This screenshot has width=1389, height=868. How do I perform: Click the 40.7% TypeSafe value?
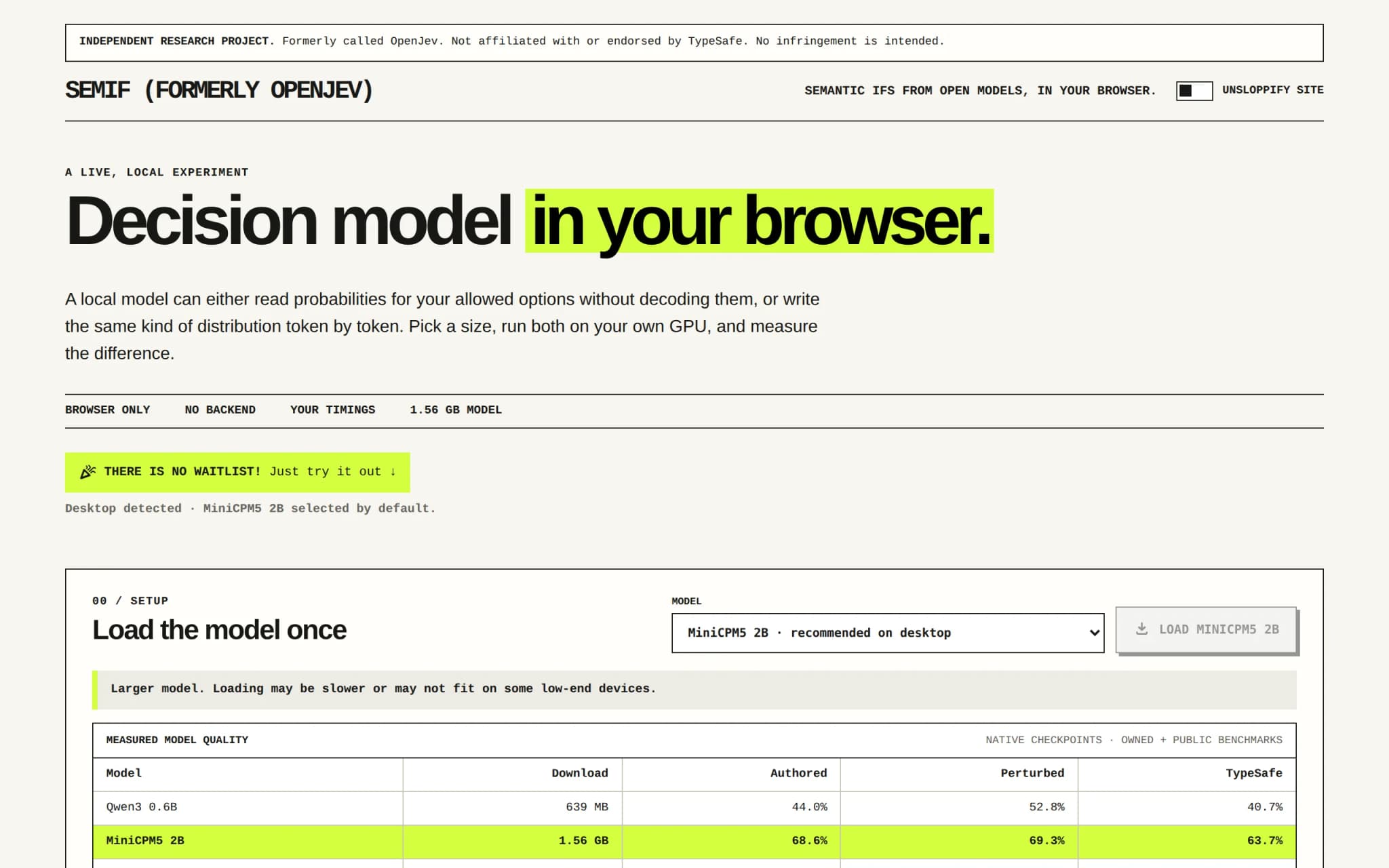pos(1265,807)
